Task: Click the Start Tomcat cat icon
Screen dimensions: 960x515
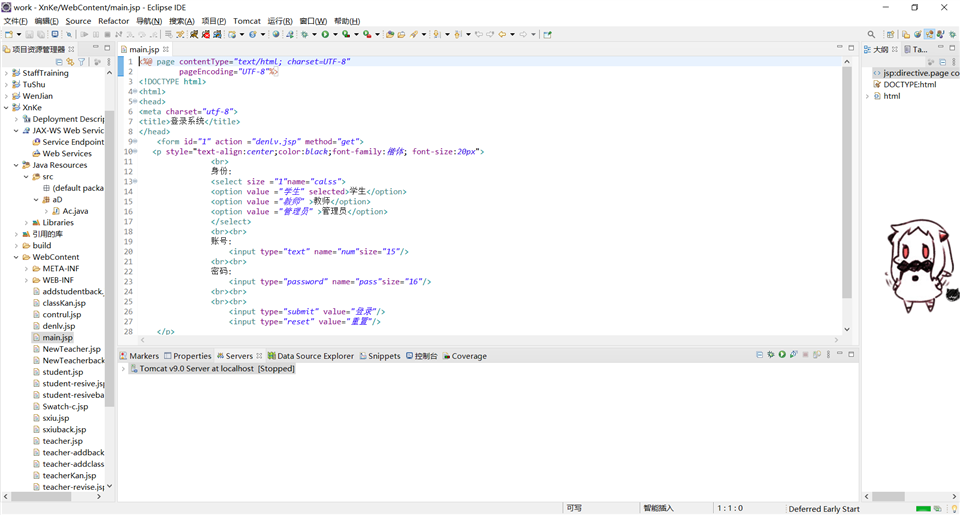Action: [x=194, y=34]
